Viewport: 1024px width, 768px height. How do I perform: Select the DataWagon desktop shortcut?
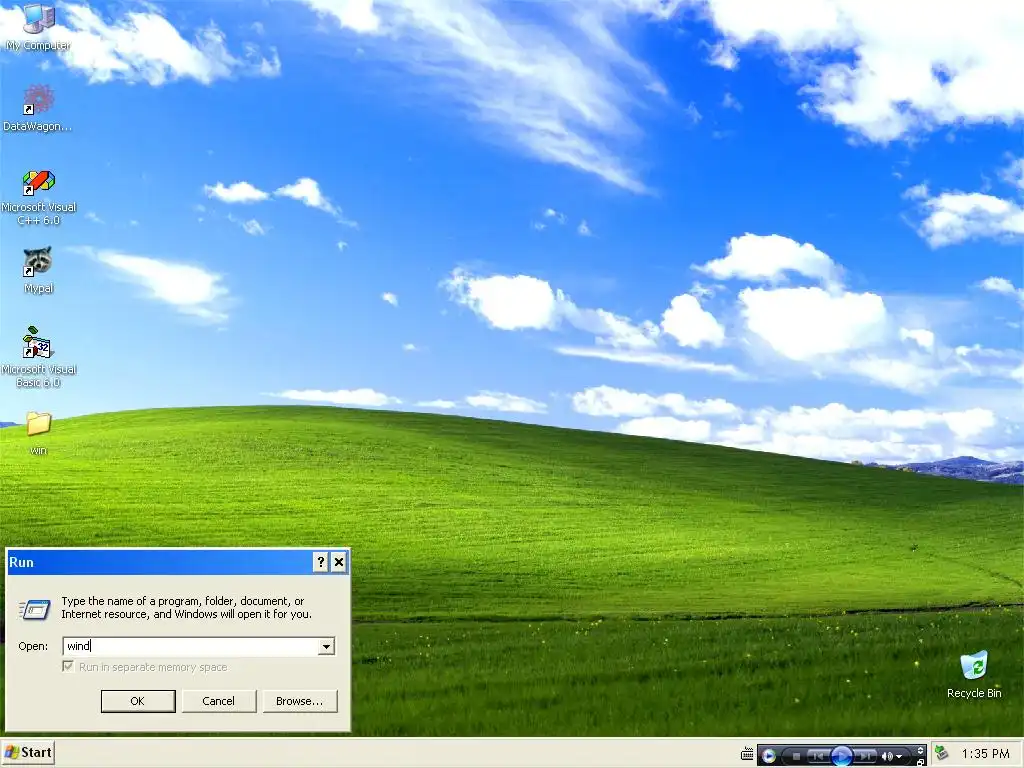[x=38, y=108]
